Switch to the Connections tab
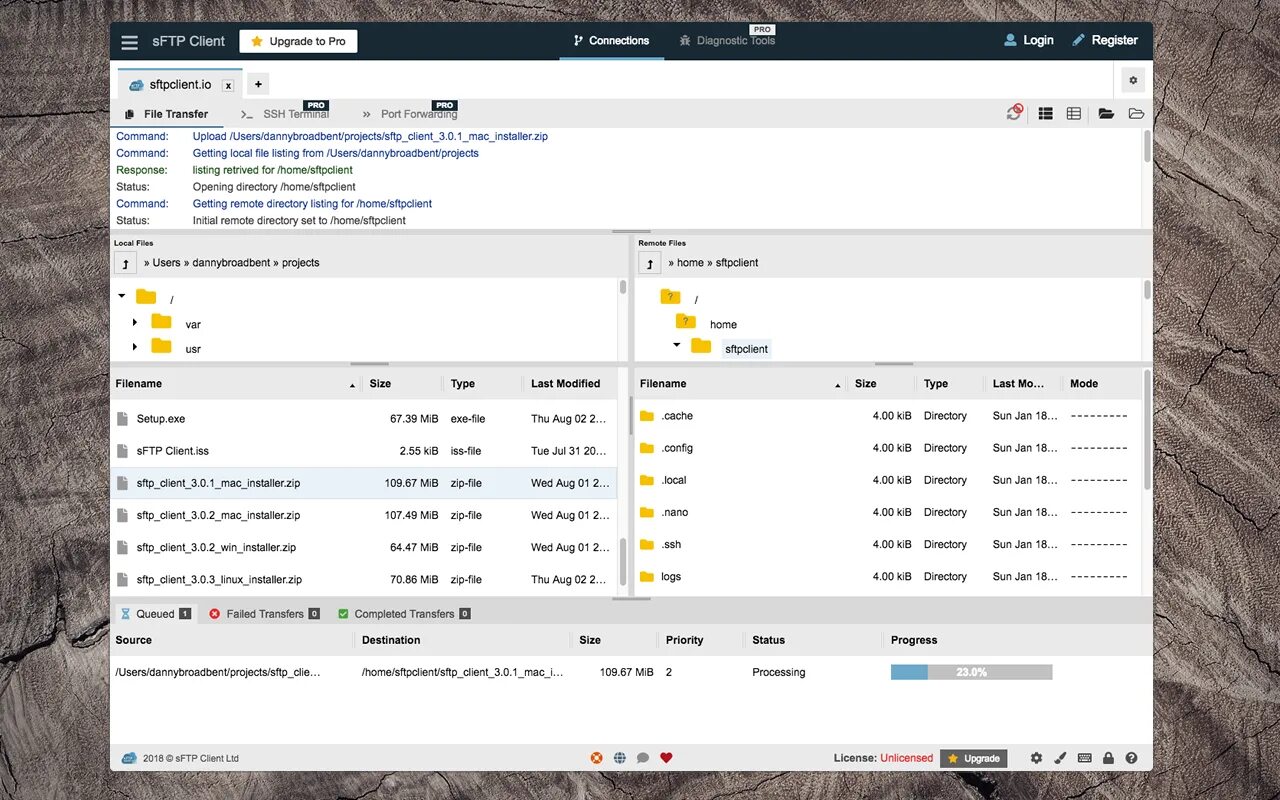 [x=611, y=41]
